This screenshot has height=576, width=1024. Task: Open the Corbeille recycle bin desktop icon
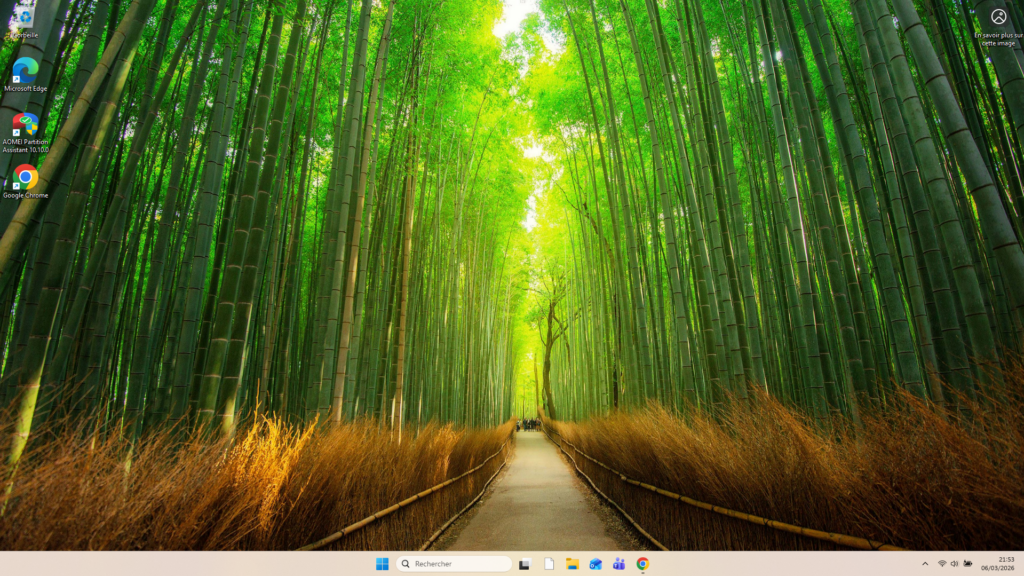(x=22, y=18)
